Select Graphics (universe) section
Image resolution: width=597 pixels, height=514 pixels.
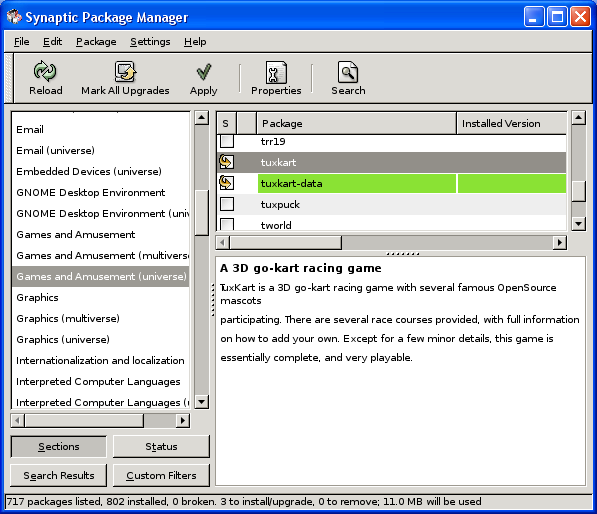101,339
